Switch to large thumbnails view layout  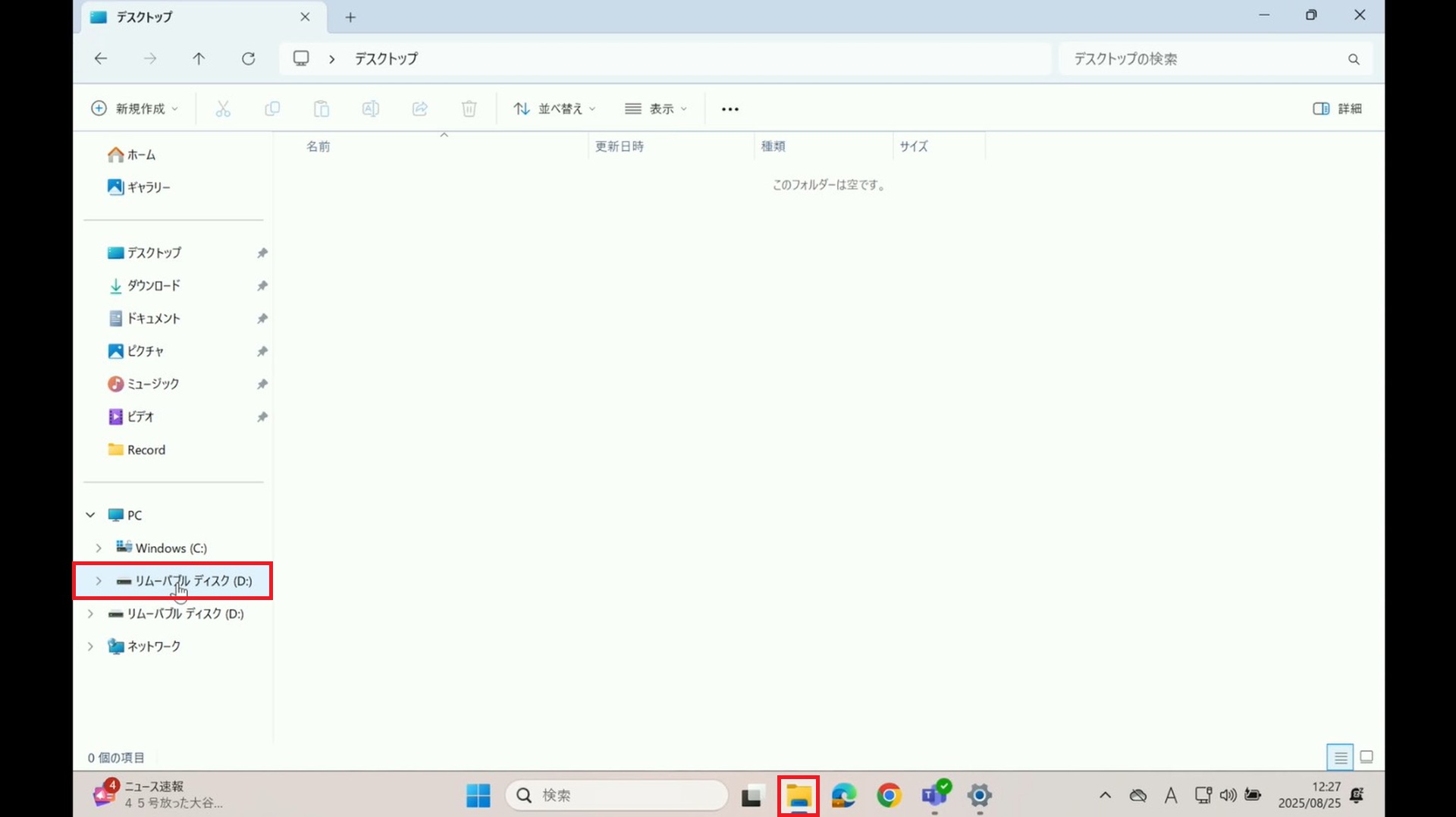[x=1367, y=757]
